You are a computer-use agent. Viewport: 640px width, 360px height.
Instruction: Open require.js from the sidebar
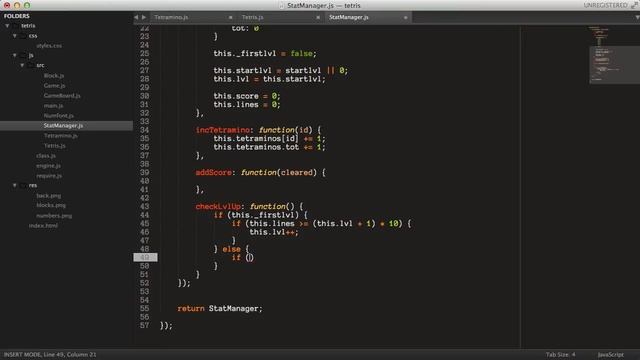point(49,176)
